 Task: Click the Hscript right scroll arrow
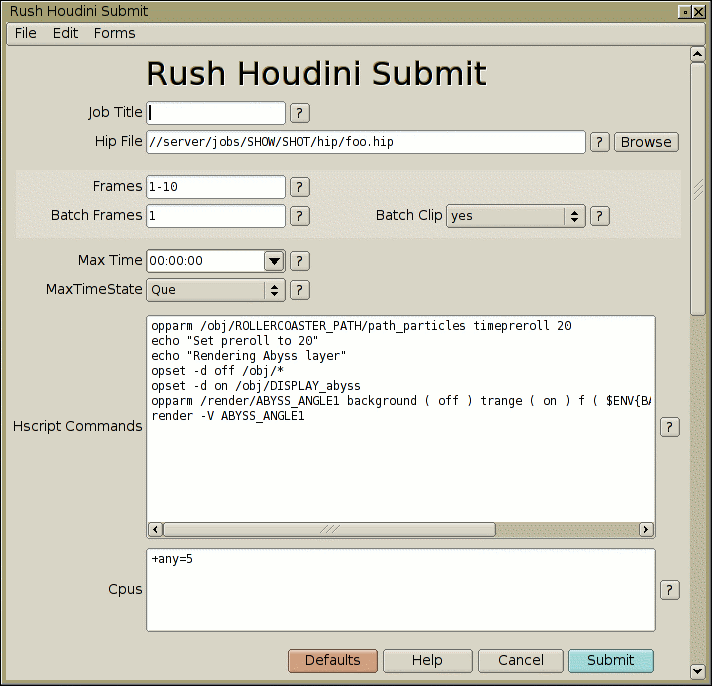click(x=646, y=529)
